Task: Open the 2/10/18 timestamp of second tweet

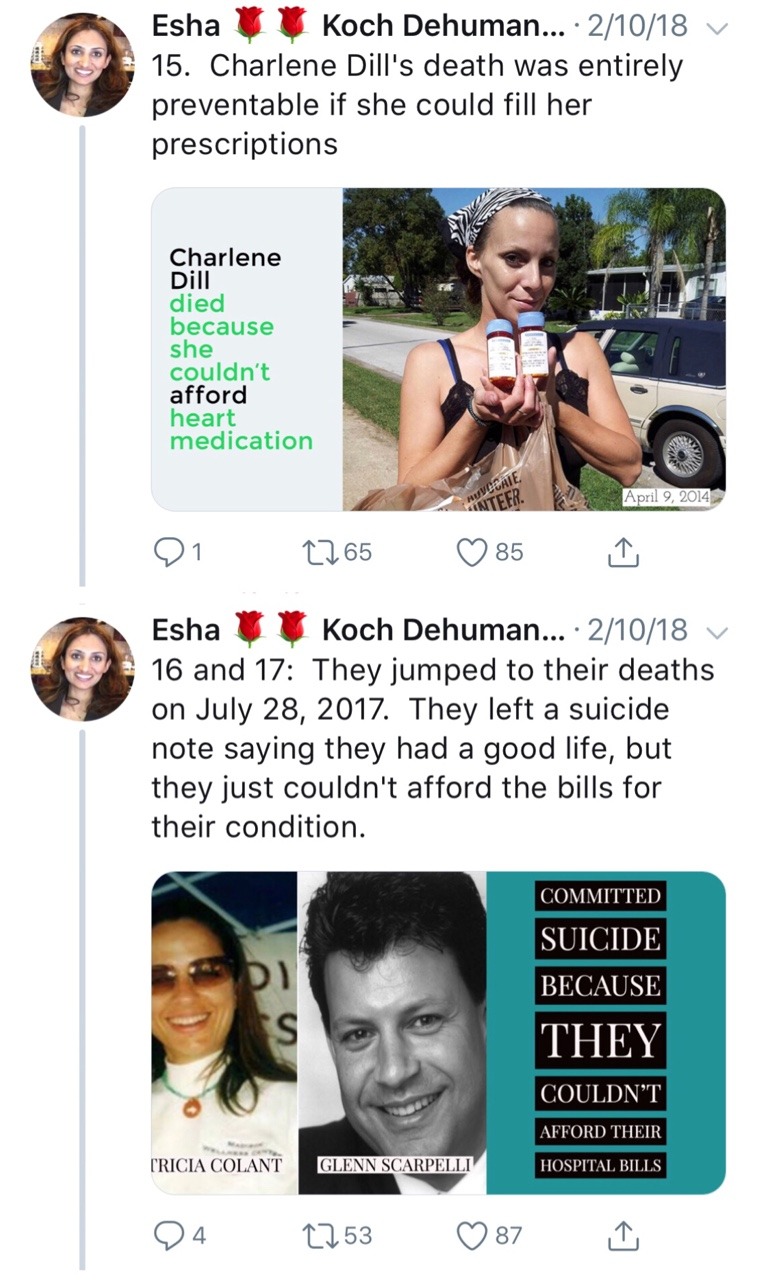Action: (639, 630)
